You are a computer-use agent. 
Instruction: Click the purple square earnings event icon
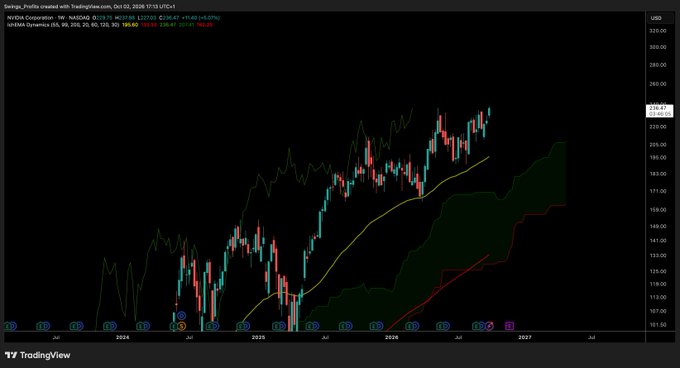510,326
